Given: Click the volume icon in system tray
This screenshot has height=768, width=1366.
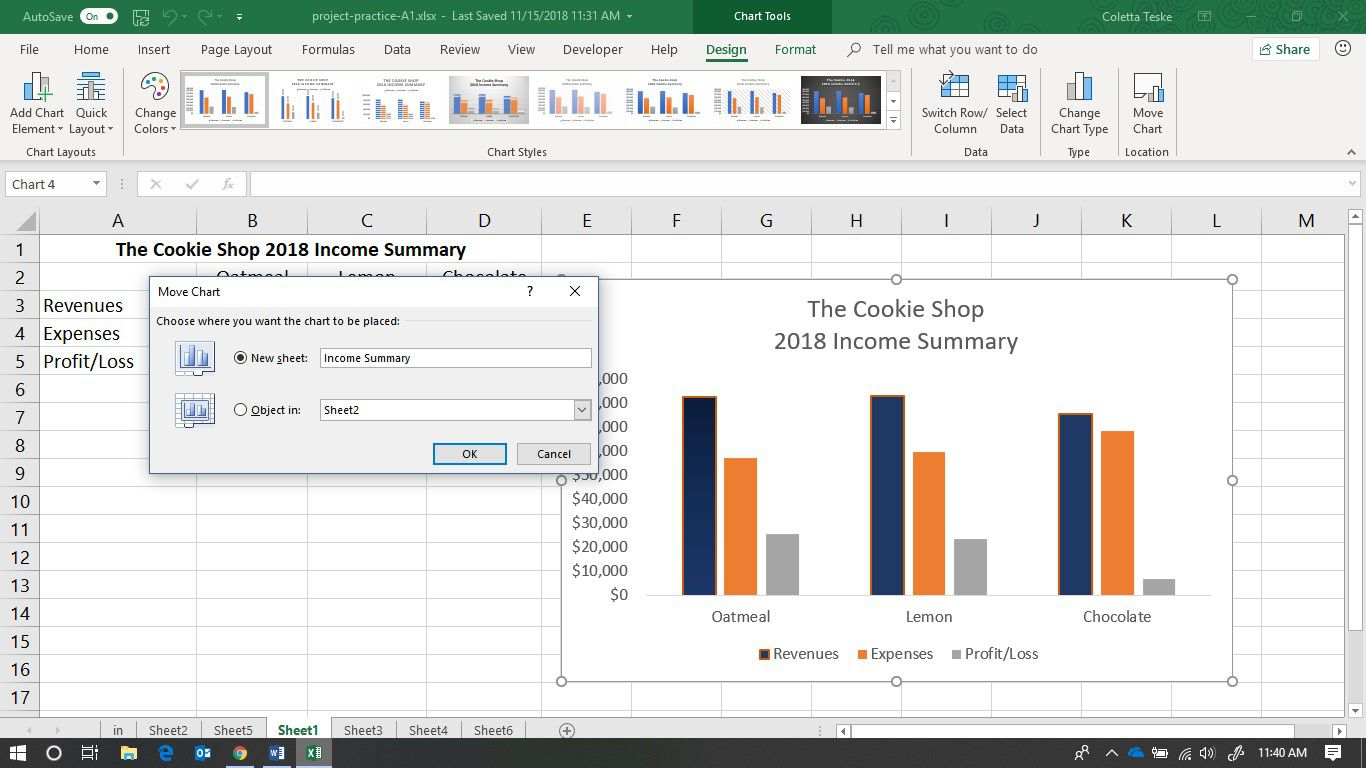Looking at the screenshot, I should (x=1207, y=753).
